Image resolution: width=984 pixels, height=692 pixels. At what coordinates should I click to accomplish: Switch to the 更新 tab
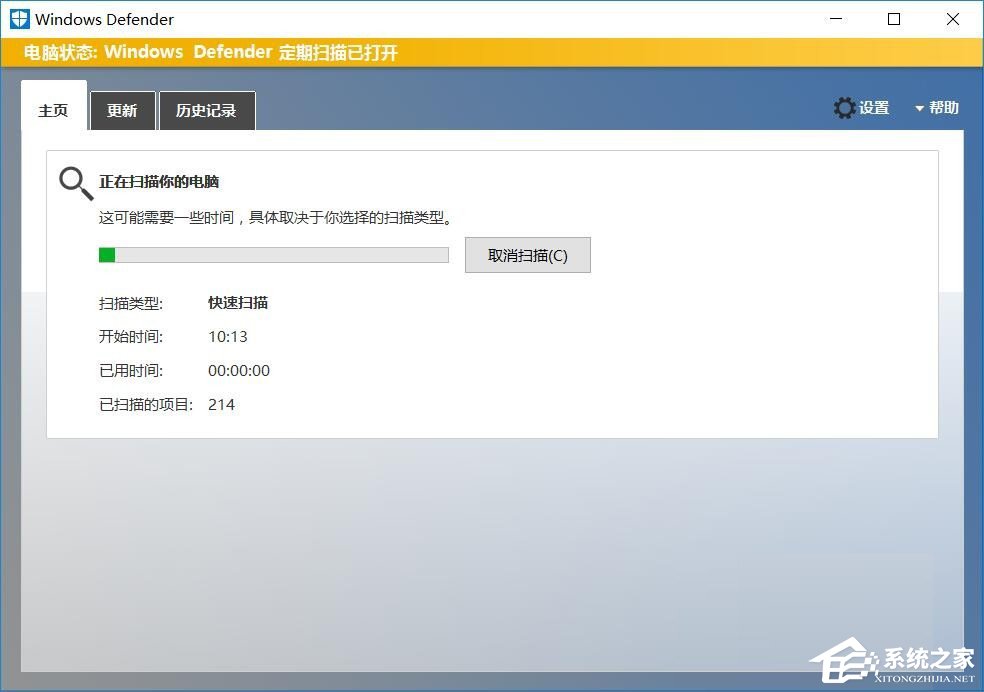(x=122, y=111)
